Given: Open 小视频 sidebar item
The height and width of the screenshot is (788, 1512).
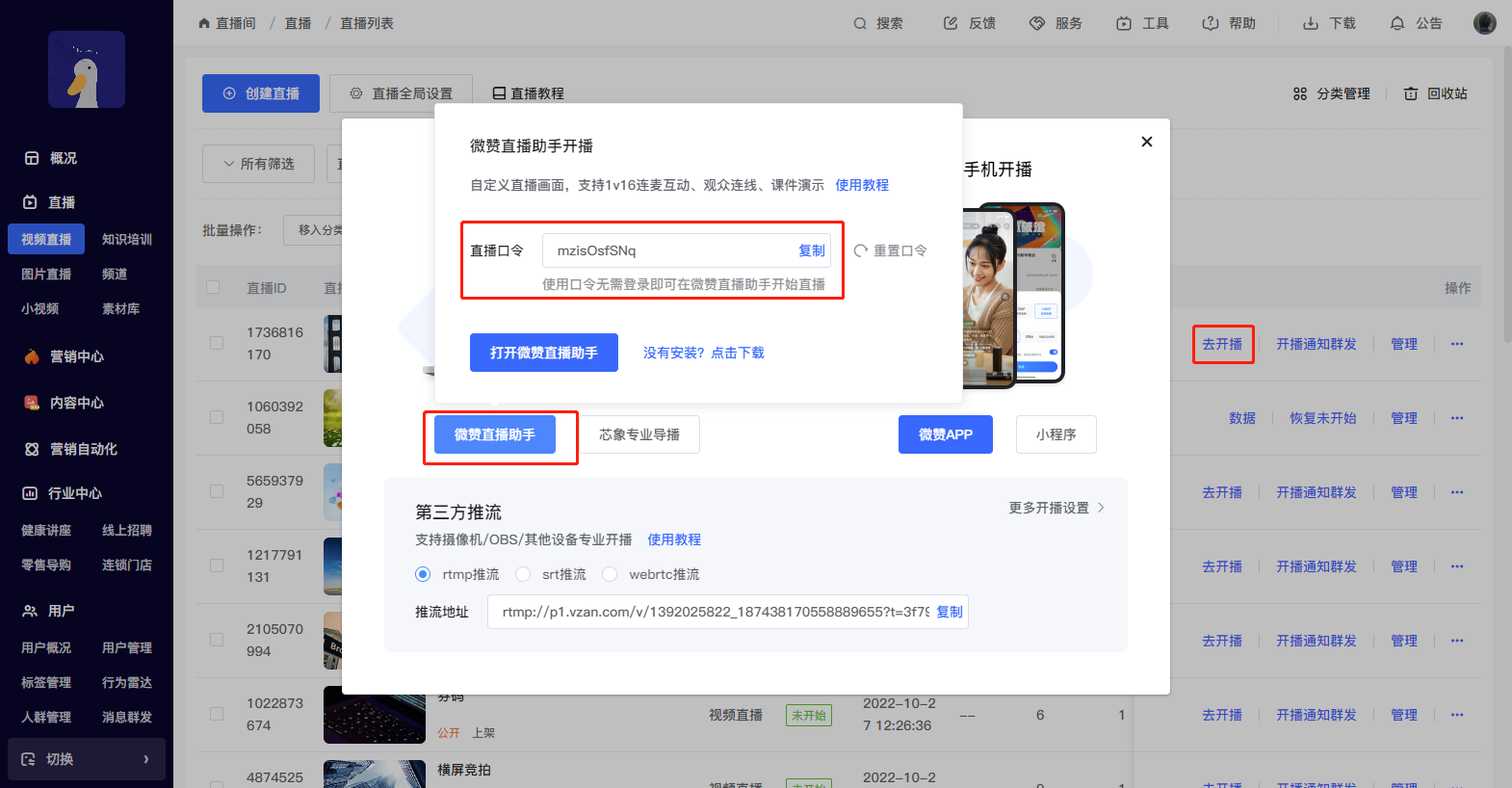Looking at the screenshot, I should point(39,308).
